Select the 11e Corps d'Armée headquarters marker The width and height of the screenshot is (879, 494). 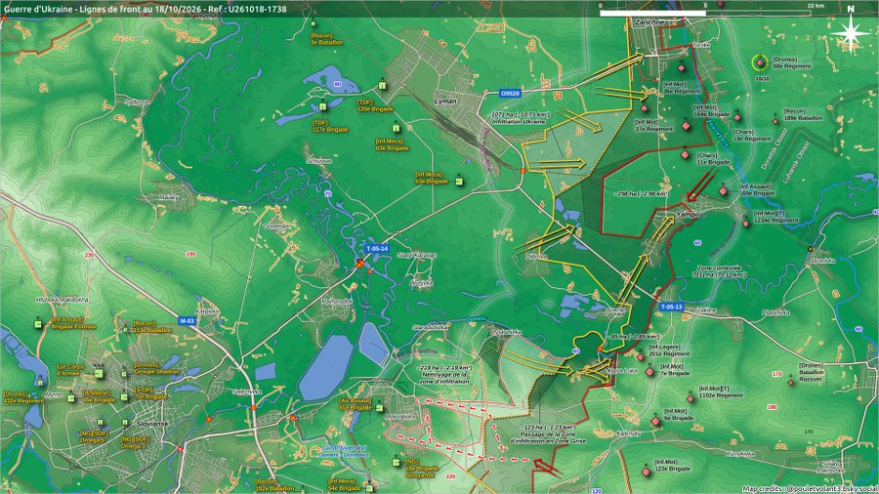(x=99, y=373)
